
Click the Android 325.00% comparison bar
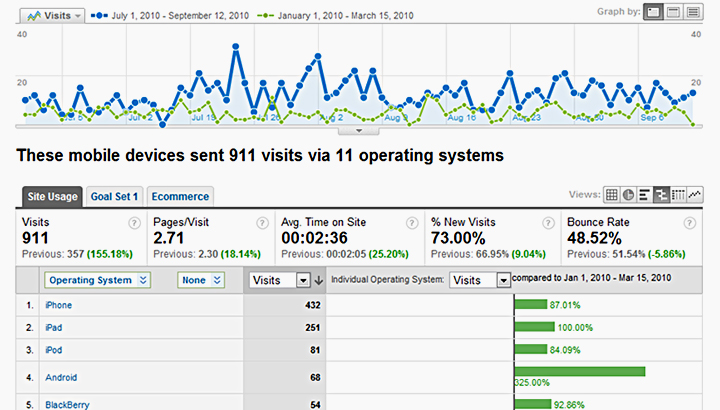(x=580, y=371)
